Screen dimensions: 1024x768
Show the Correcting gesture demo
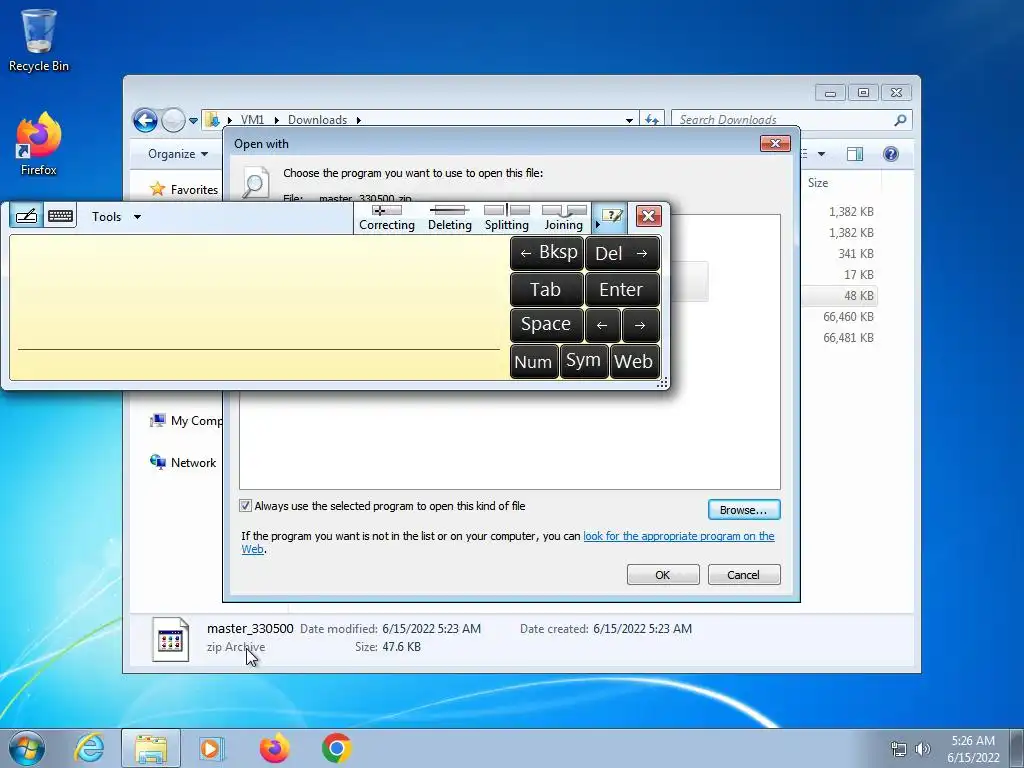click(x=387, y=218)
